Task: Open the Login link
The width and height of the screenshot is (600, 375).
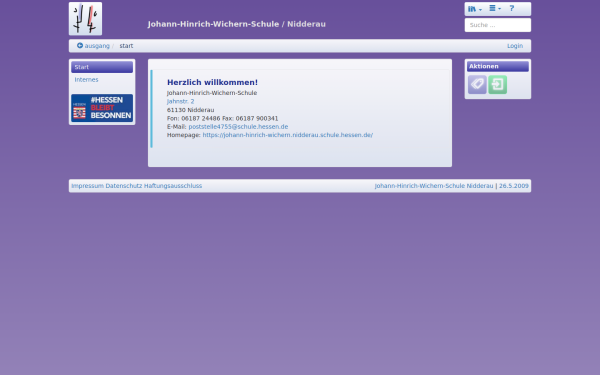Action: point(515,46)
